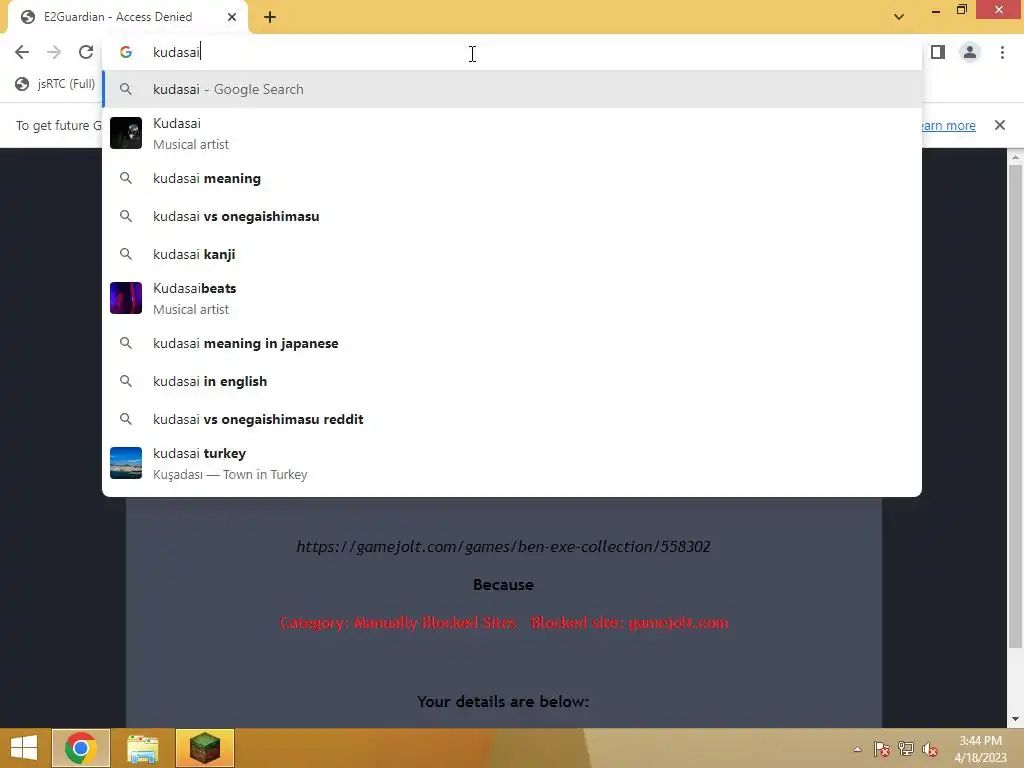Click scrollbar down arrow
1024x768 pixels.
(x=1016, y=720)
